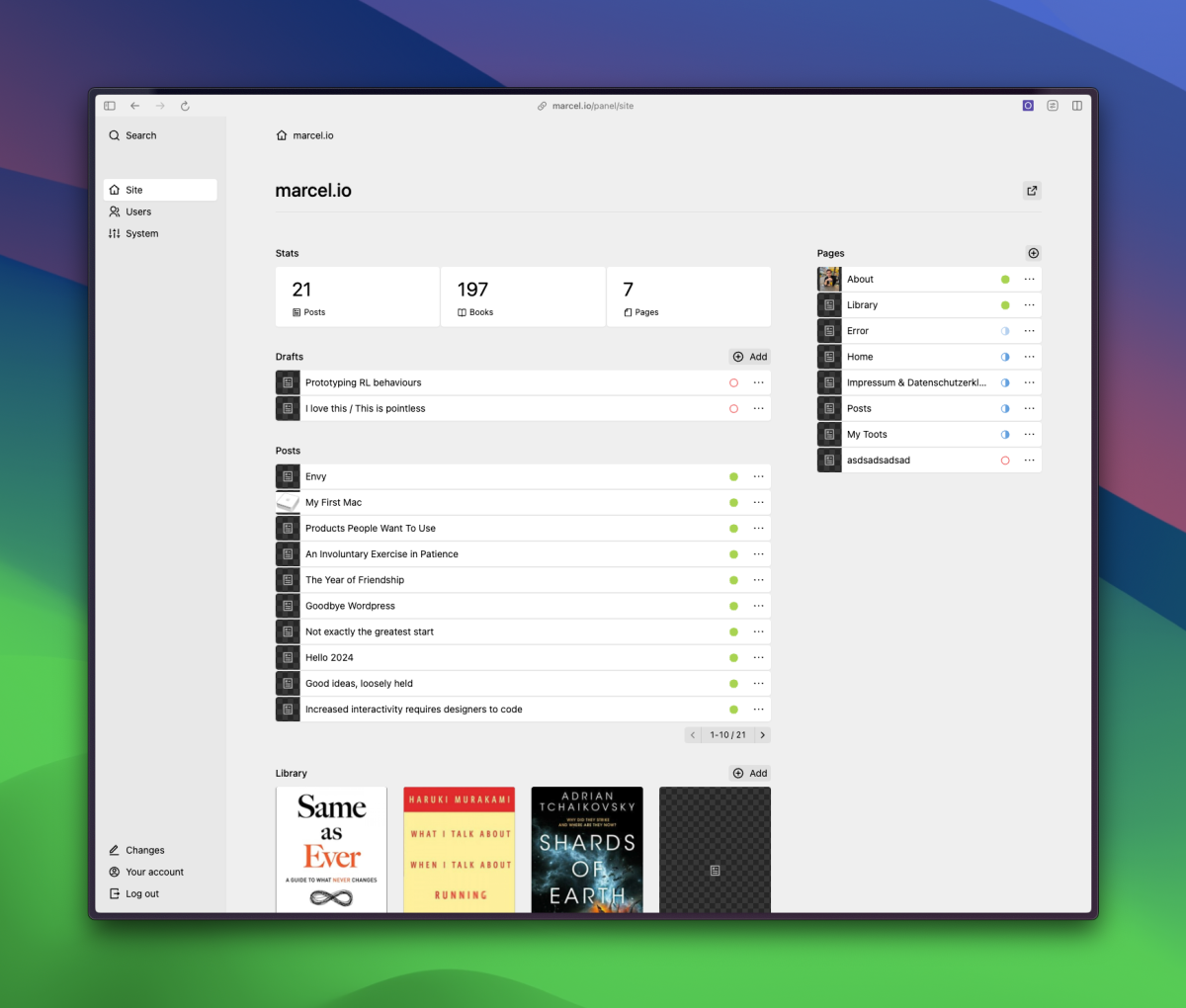Toggle status of Envy post
The image size is (1186, 1008).
click(x=733, y=477)
